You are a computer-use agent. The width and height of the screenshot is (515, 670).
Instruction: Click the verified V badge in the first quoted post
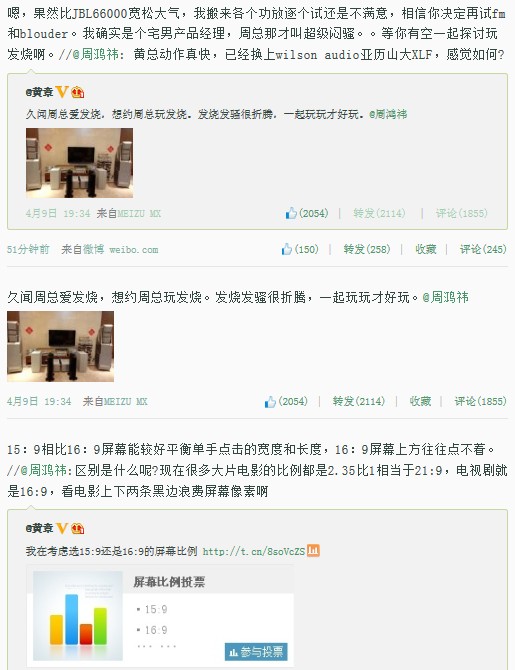coord(62,92)
